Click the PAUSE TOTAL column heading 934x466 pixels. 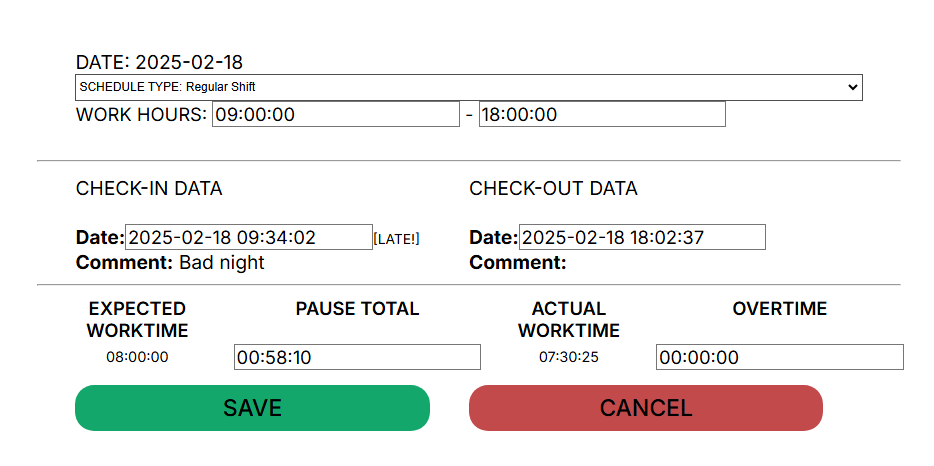pos(357,309)
